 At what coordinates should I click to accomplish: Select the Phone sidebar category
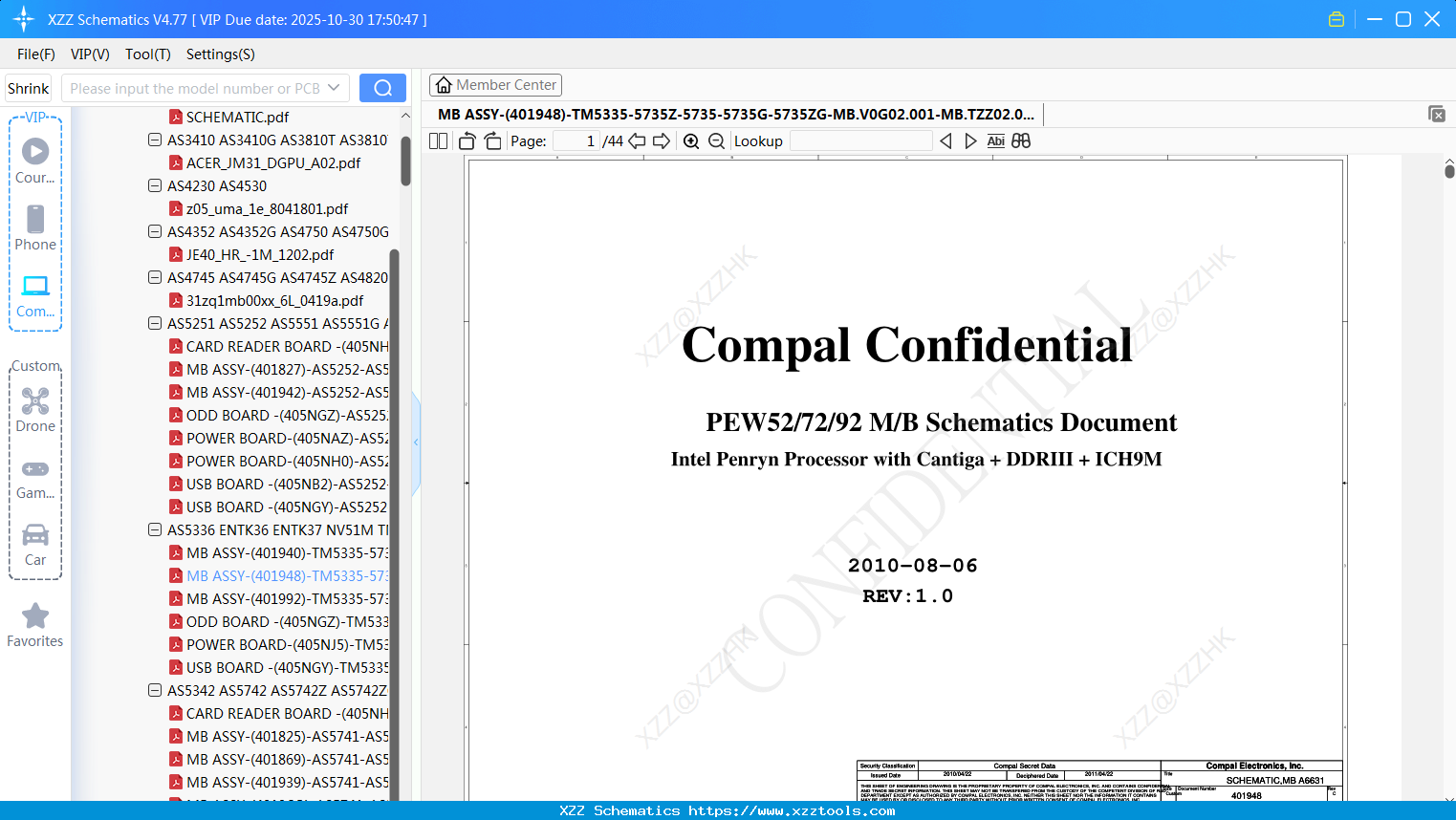pyautogui.click(x=35, y=227)
